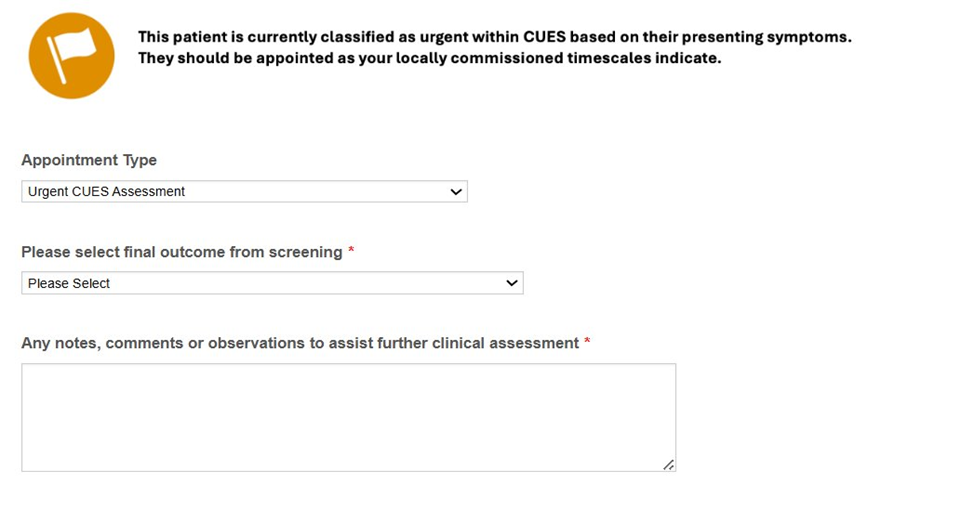
Task: Click the Appointment Type label
Action: pos(89,160)
